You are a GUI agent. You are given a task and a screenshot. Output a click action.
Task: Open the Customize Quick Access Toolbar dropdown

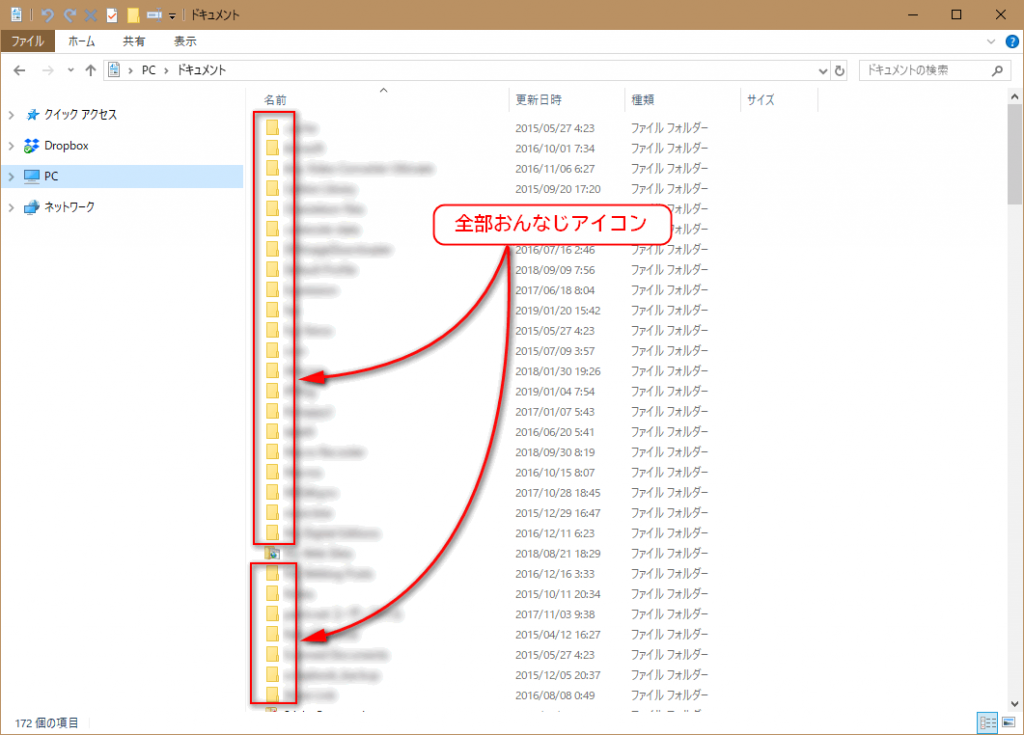pyautogui.click(x=172, y=16)
